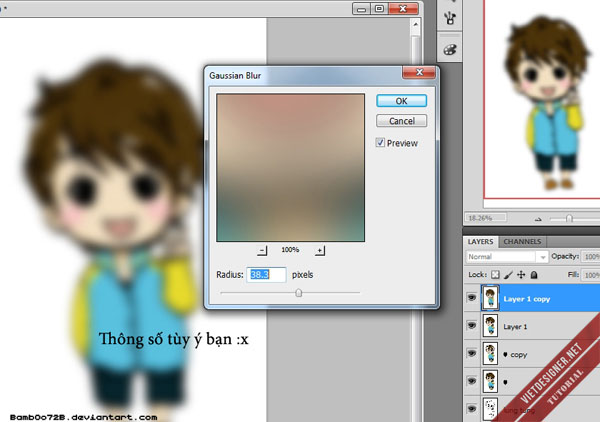Select Layer 1 thumbnail

[x=490, y=326]
